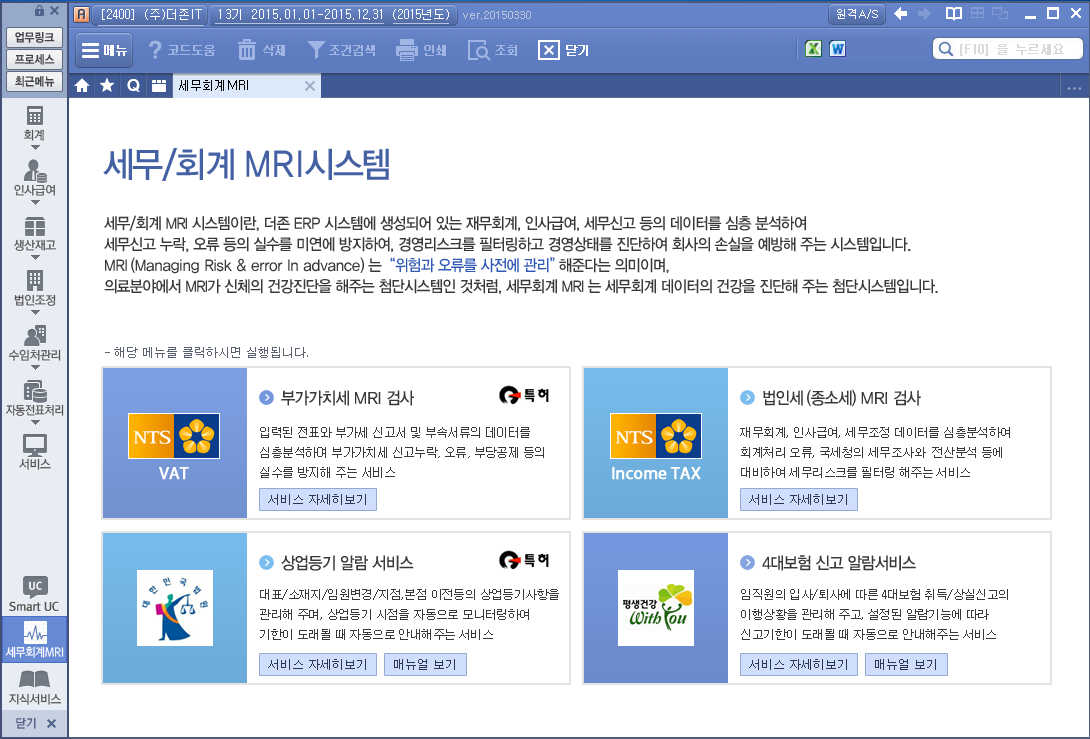Click the lock icon at top-left
Screen dimensions: 1090x739
click(x=39, y=11)
